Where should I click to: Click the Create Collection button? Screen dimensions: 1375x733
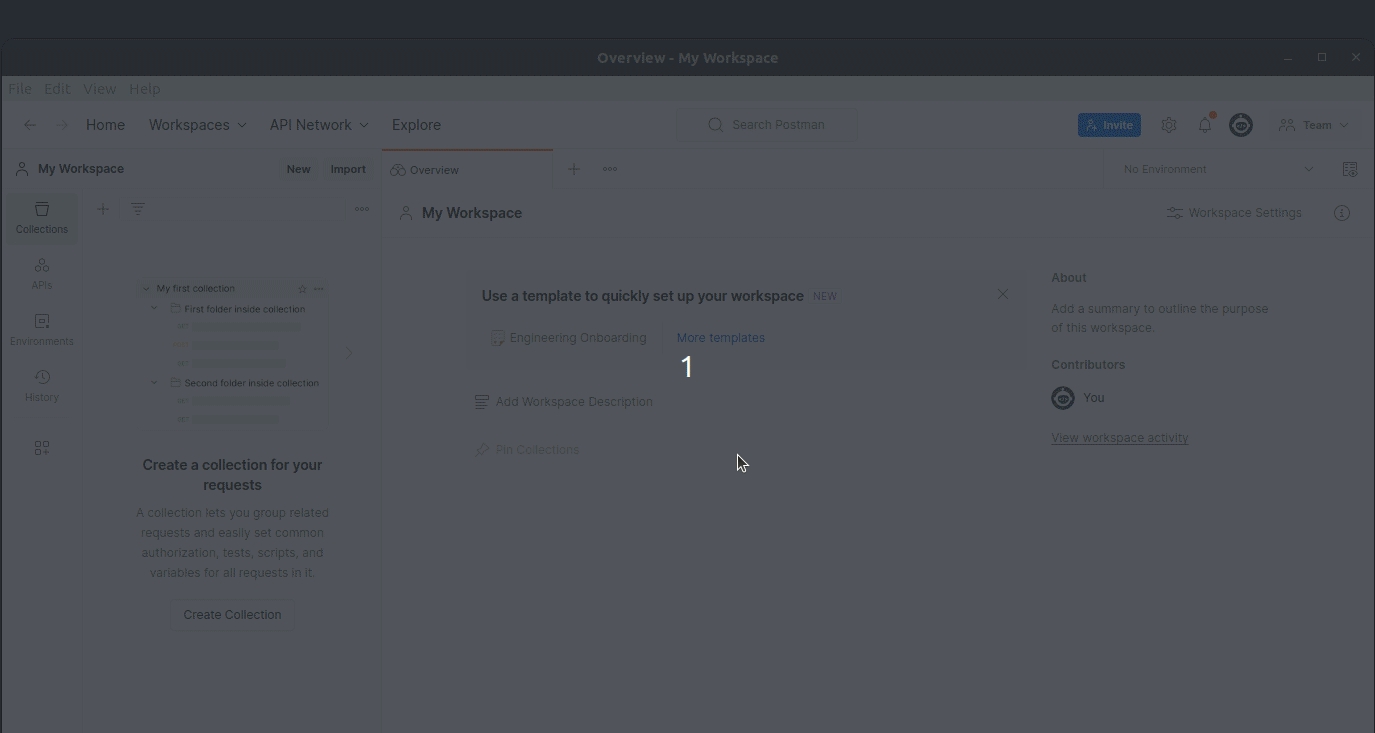232,615
